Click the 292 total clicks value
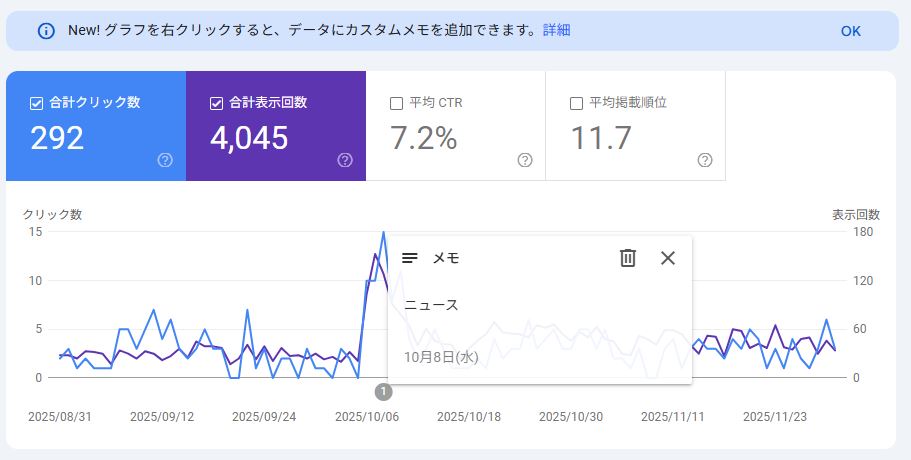911x460 pixels. click(x=57, y=138)
